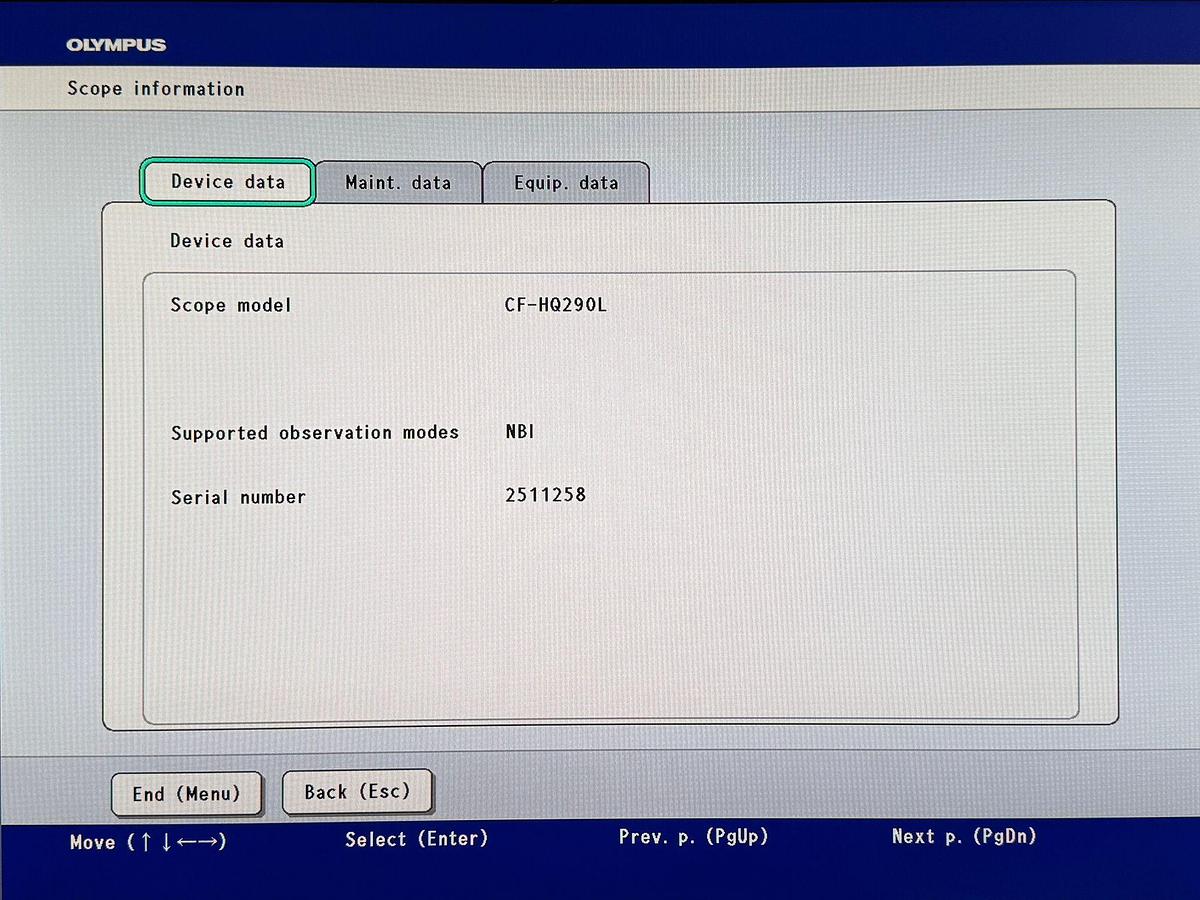Click the CF-HQ290L scope model value

coord(556,305)
